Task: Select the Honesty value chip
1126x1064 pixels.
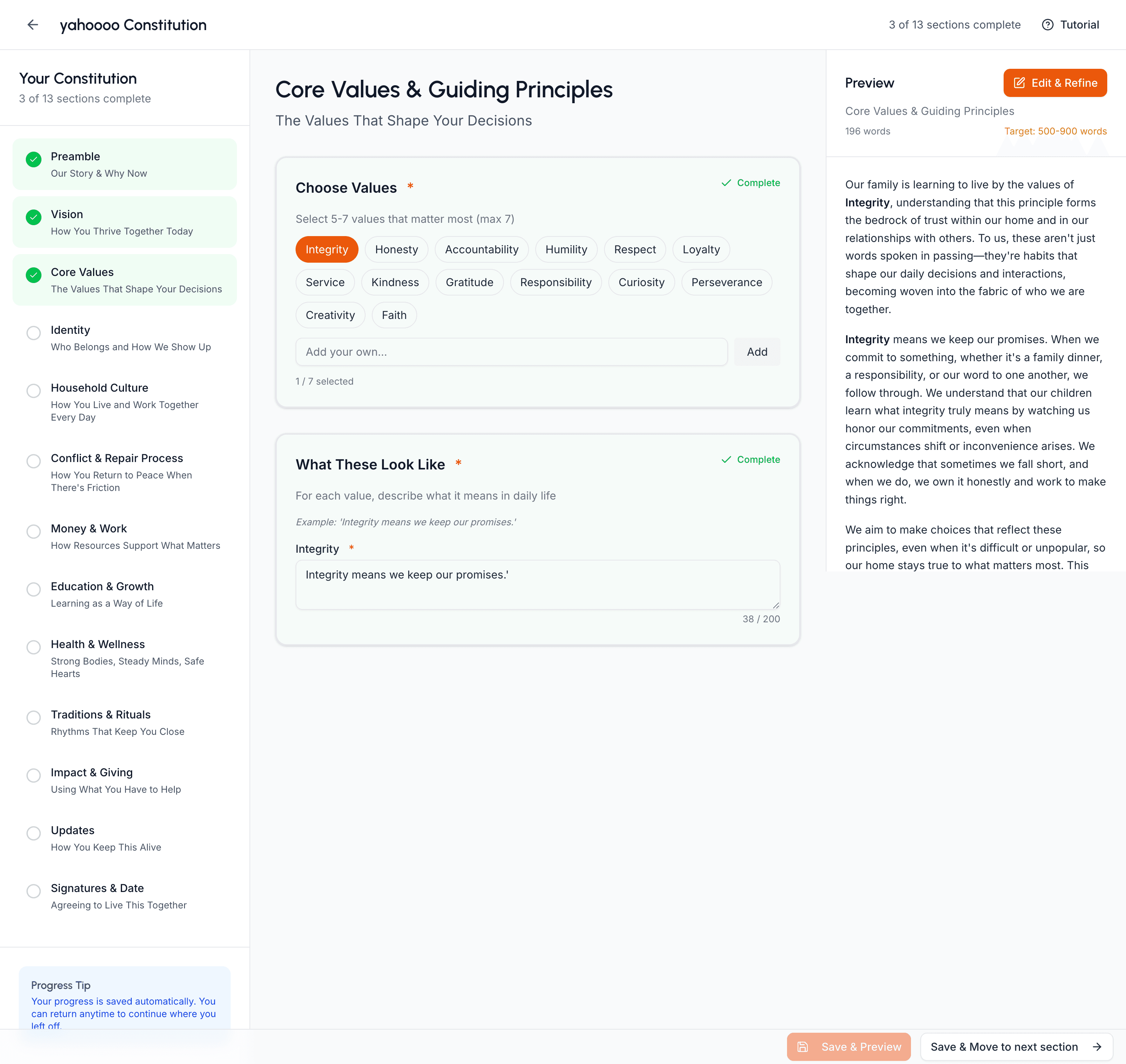Action: point(396,249)
